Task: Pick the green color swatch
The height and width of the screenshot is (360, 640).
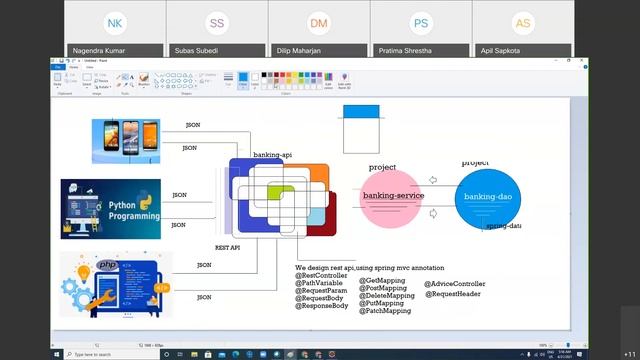Action: (301, 75)
